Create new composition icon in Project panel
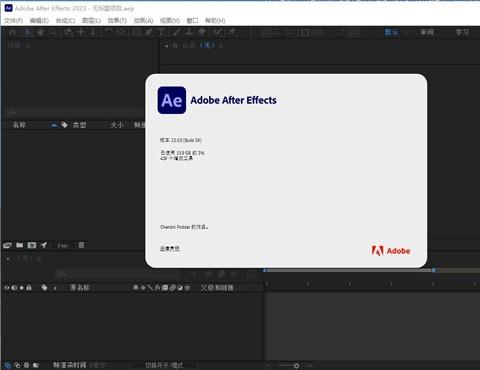Viewport: 480px width, 370px height. point(32,245)
